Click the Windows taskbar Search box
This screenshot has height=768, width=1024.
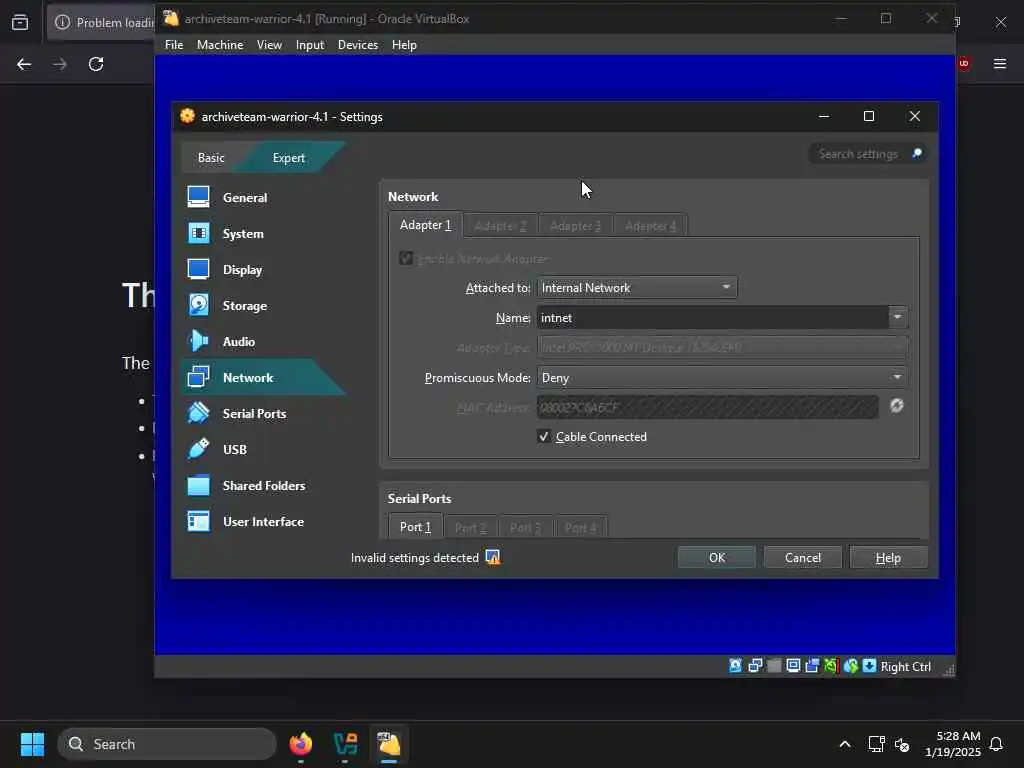pyautogui.click(x=167, y=744)
